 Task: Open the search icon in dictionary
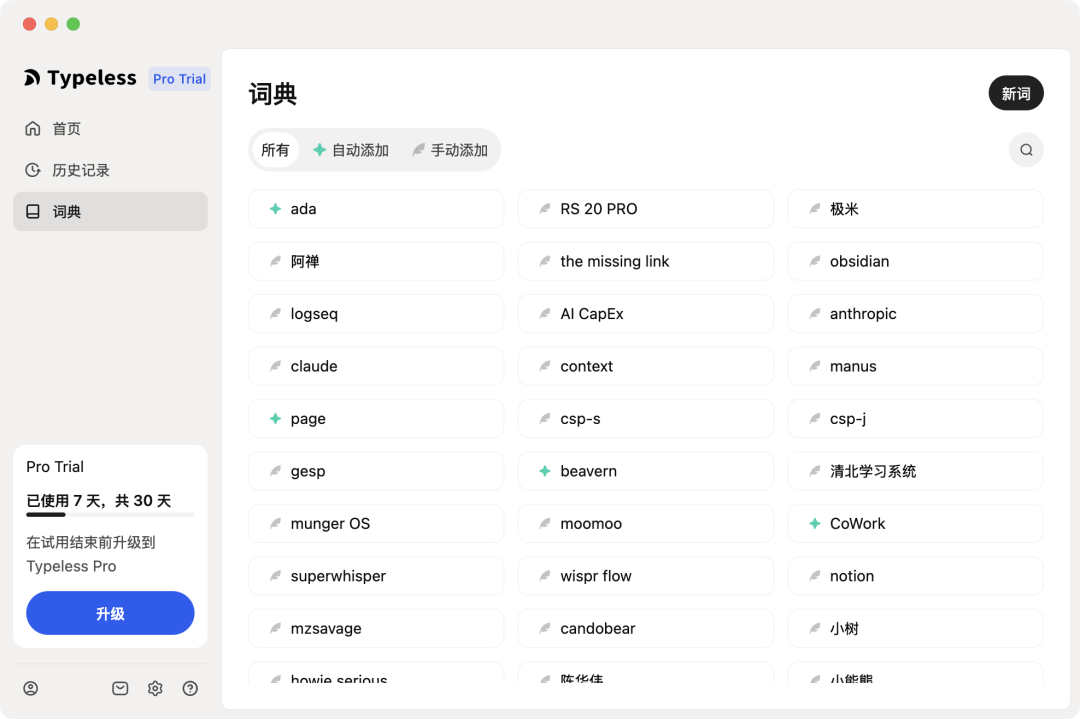[x=1026, y=150]
